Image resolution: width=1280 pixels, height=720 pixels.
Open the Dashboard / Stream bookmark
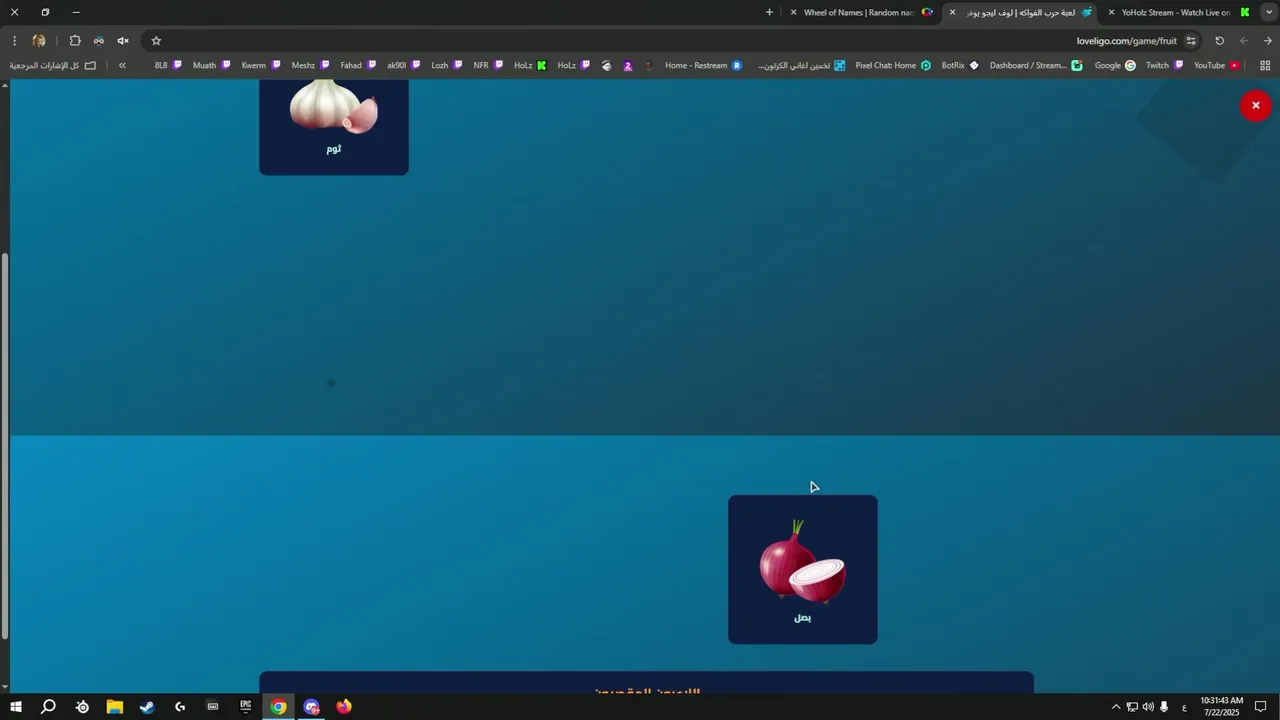(x=1036, y=65)
